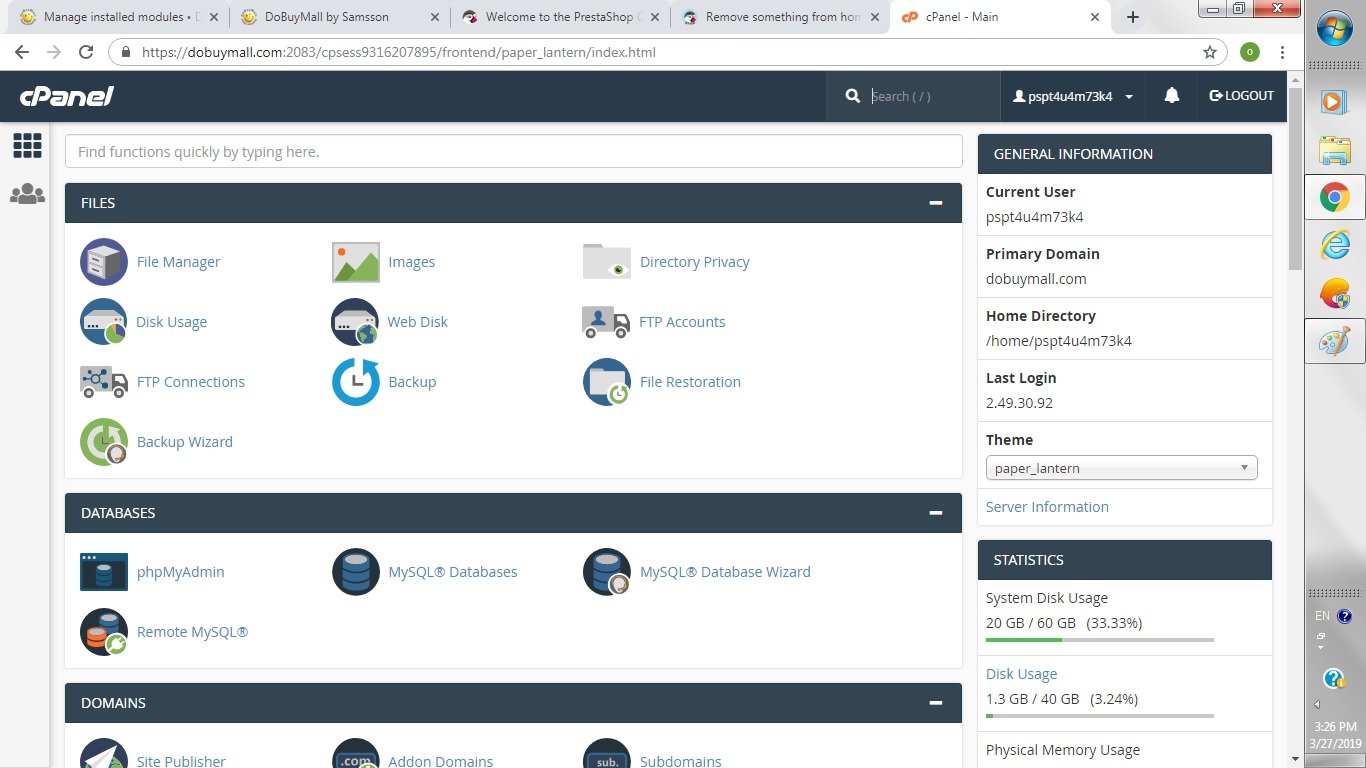Collapse the DOMAINS section

point(936,703)
